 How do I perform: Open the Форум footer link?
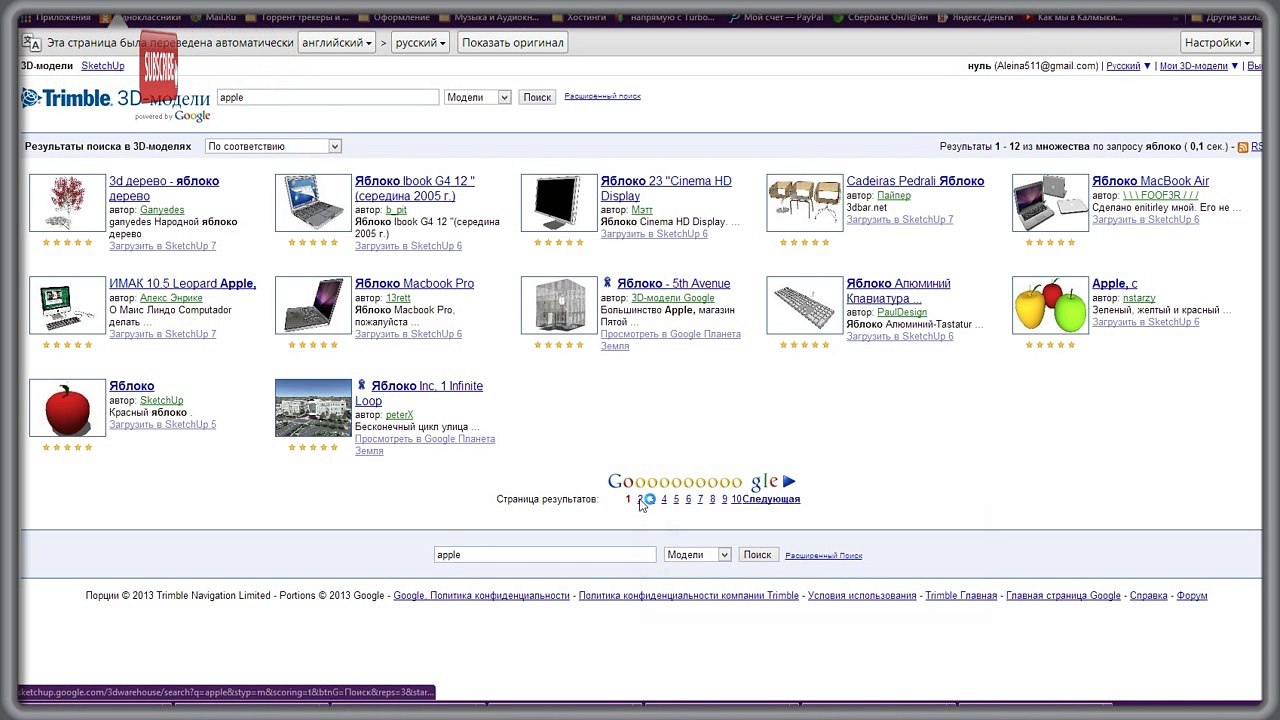(1192, 596)
